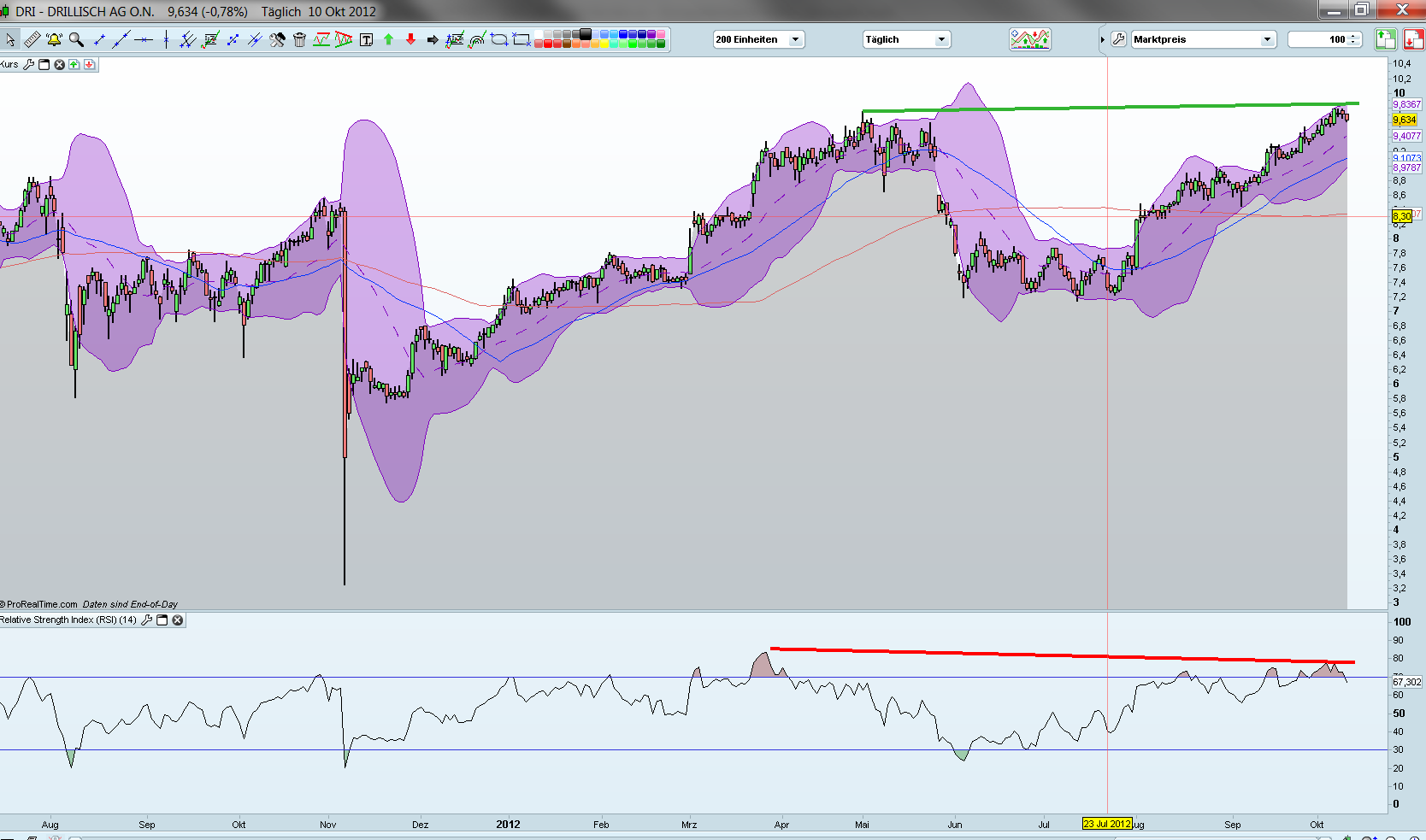
Task: Click red down arrow in Kurs panel
Action: pyautogui.click(x=89, y=64)
